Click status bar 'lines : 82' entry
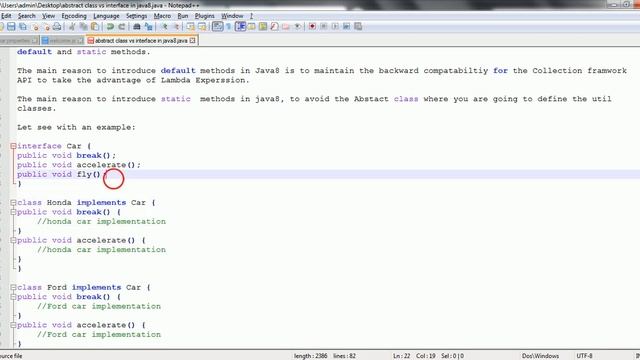 tap(344, 356)
